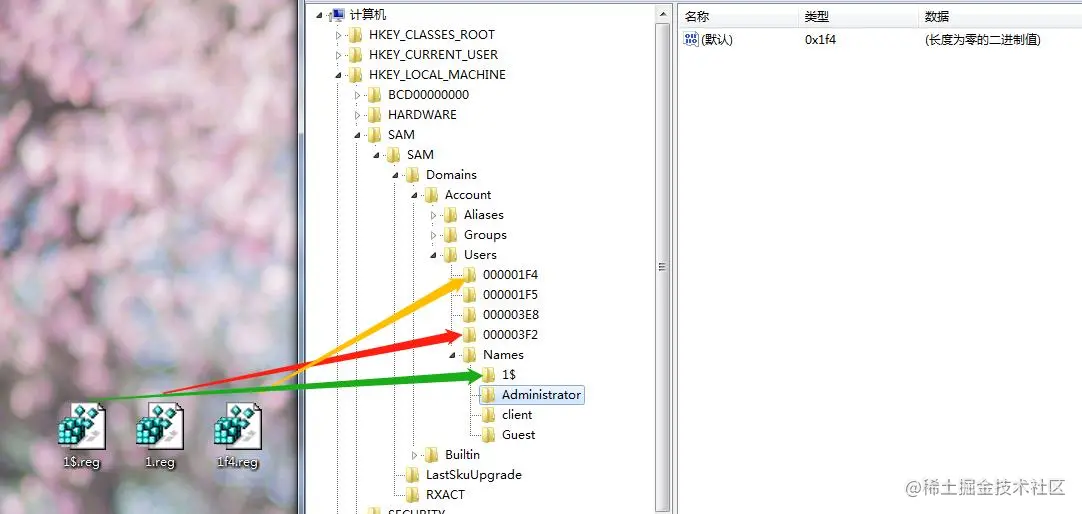
Task: Select the Administrator key label
Action: pyautogui.click(x=541, y=395)
